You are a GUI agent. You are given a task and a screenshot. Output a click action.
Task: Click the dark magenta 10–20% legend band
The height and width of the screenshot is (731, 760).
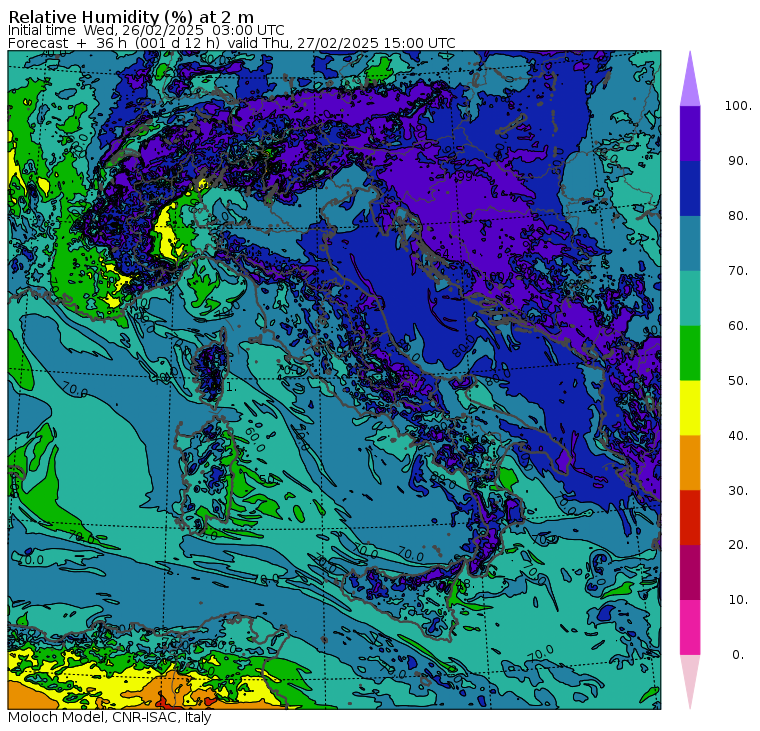(690, 573)
